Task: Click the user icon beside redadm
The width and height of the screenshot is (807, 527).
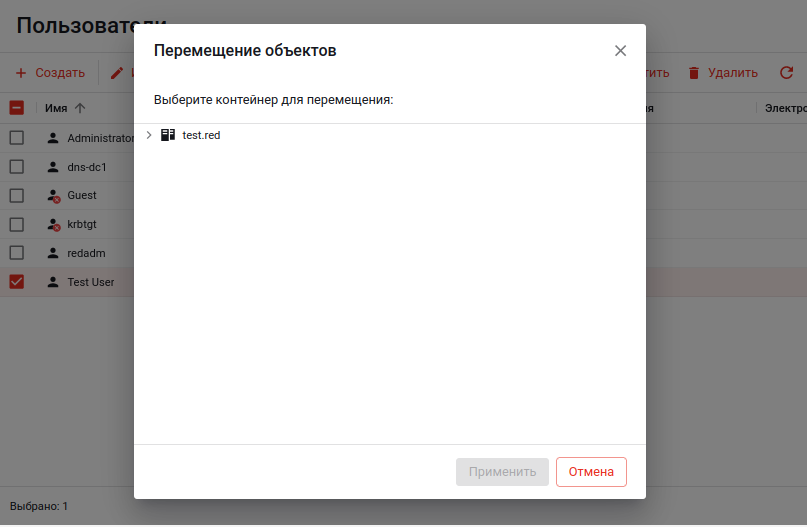Action: click(54, 253)
